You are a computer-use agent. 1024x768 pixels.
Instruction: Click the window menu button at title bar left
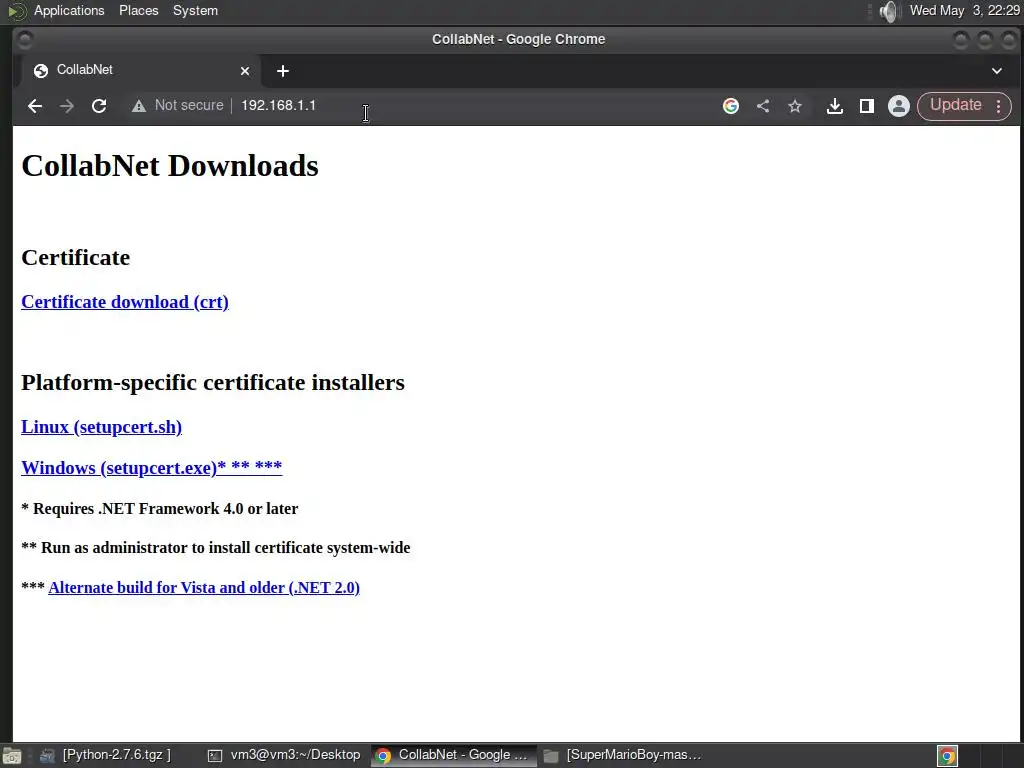click(25, 40)
